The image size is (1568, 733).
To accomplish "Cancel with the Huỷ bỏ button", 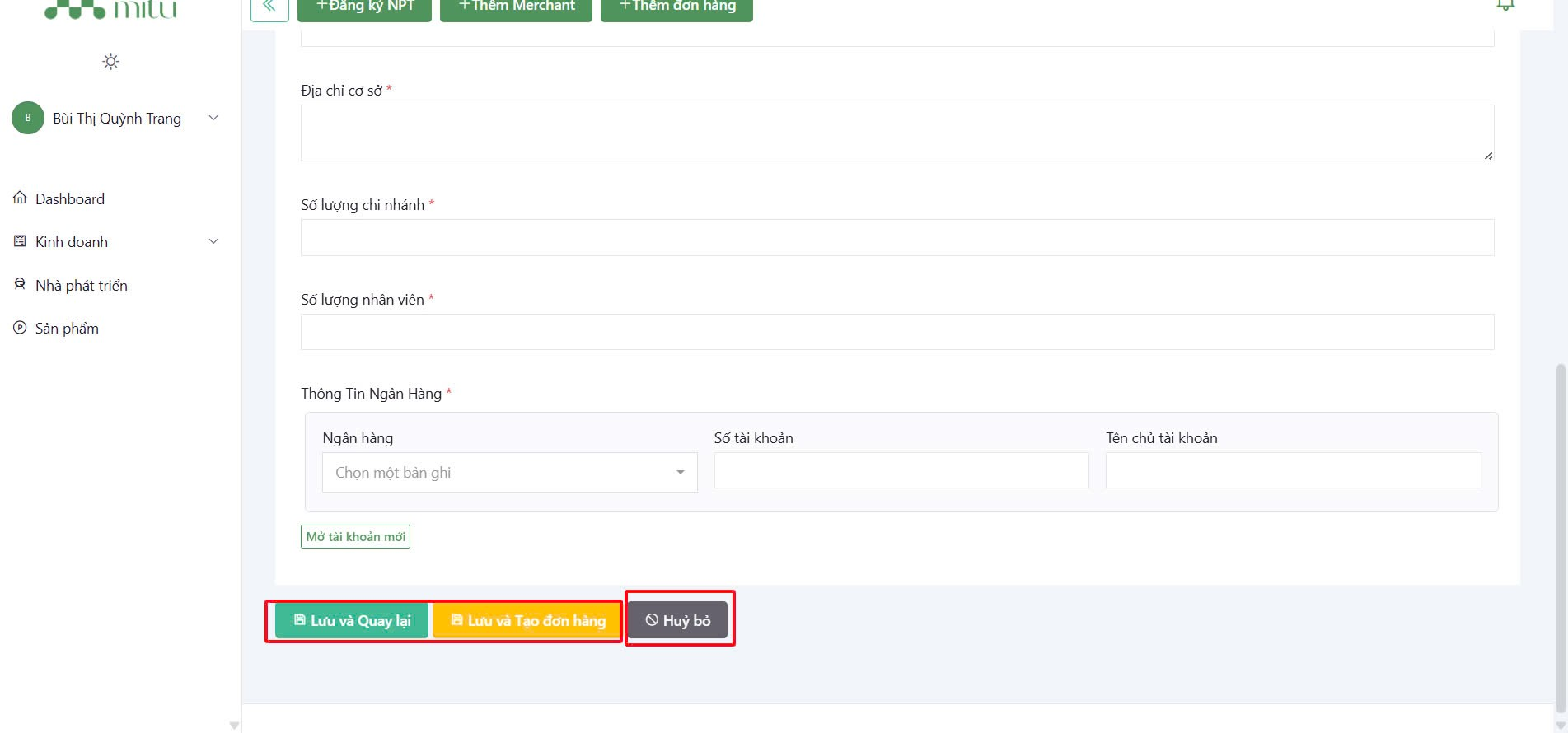I will pos(677,620).
